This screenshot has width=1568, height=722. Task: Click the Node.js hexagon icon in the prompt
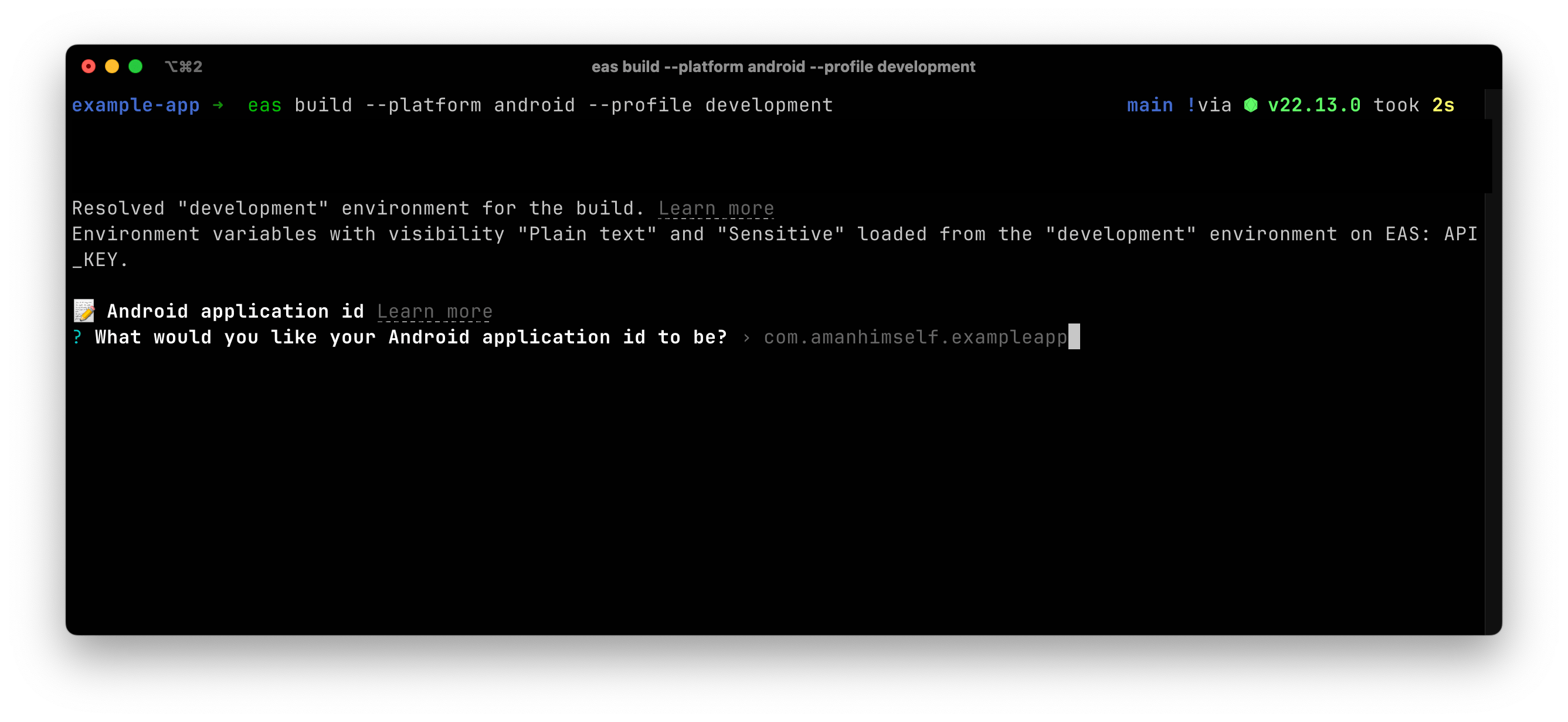(x=1251, y=105)
